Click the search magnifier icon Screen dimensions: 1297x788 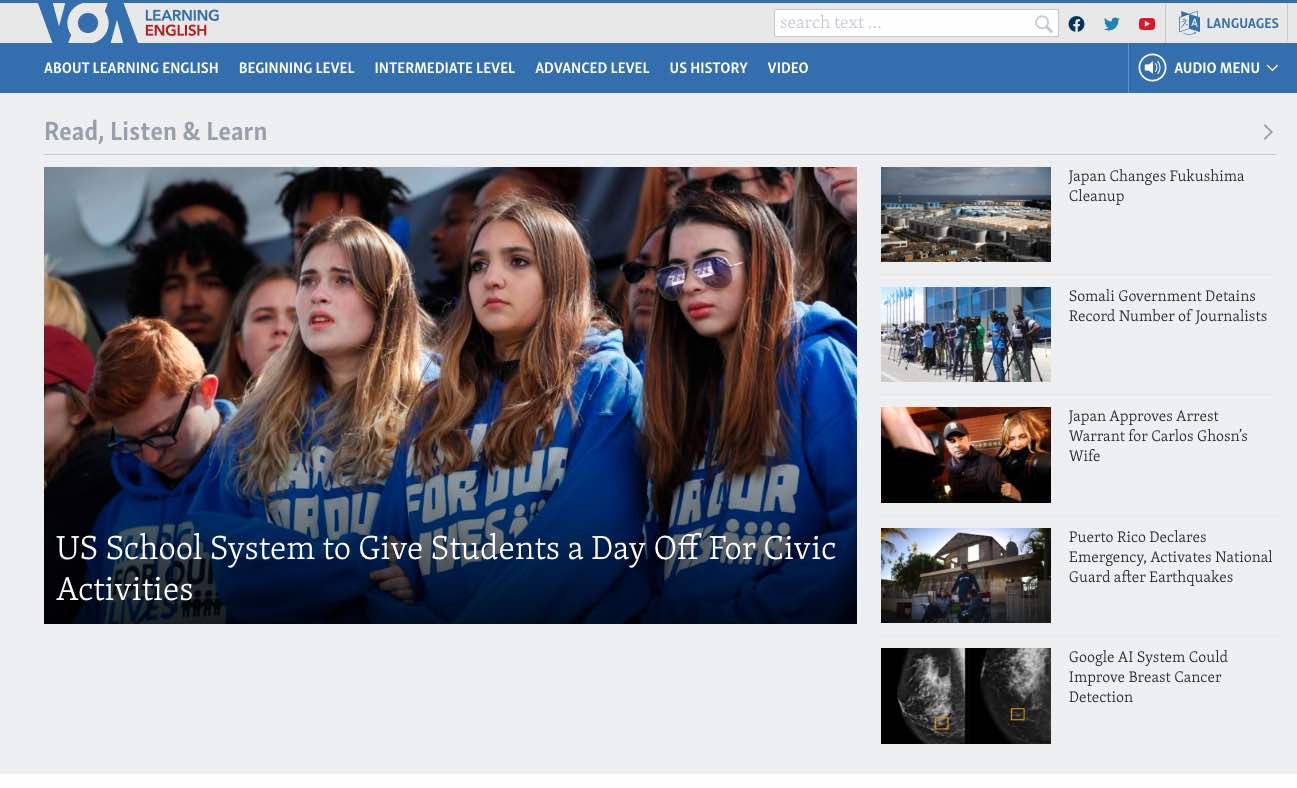(x=1043, y=24)
